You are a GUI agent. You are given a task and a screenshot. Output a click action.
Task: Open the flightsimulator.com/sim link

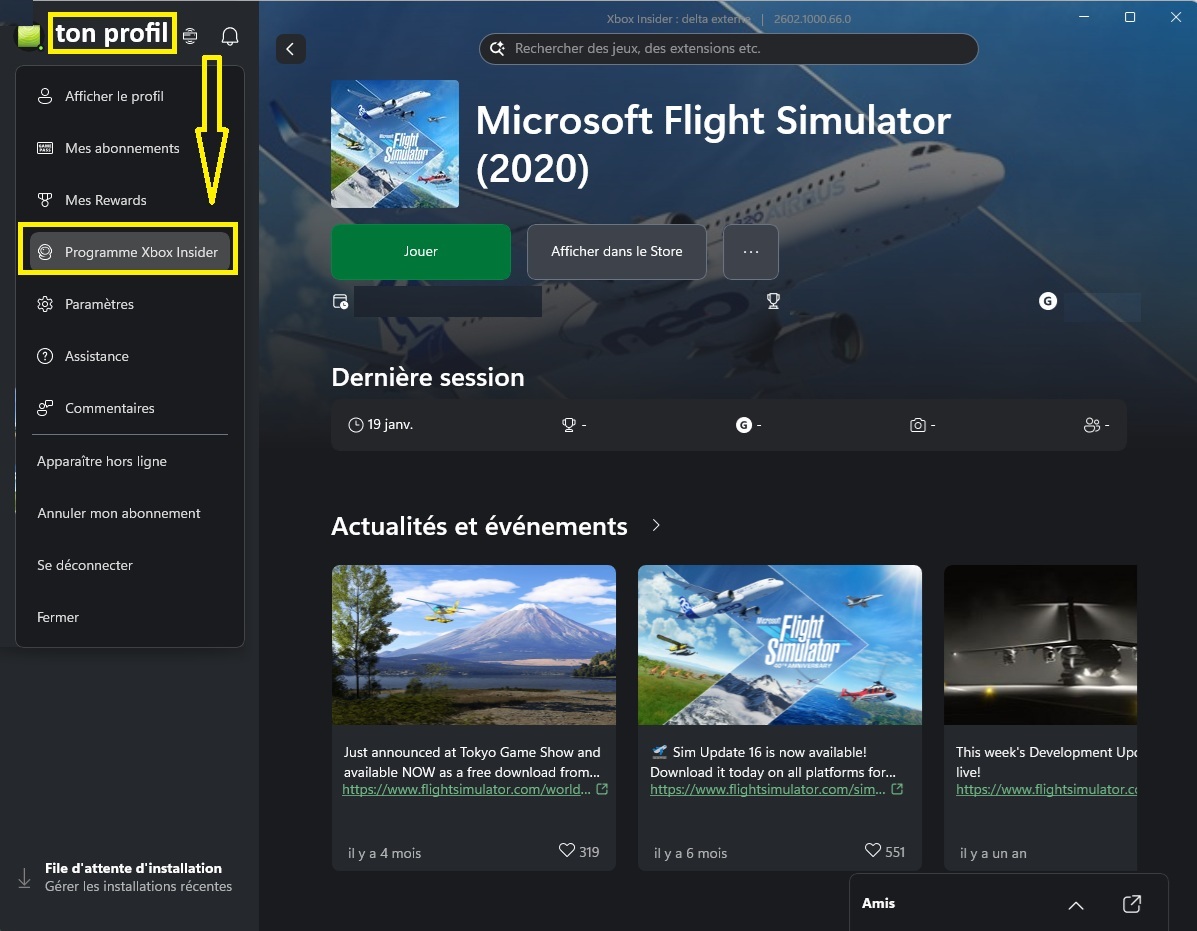click(767, 790)
